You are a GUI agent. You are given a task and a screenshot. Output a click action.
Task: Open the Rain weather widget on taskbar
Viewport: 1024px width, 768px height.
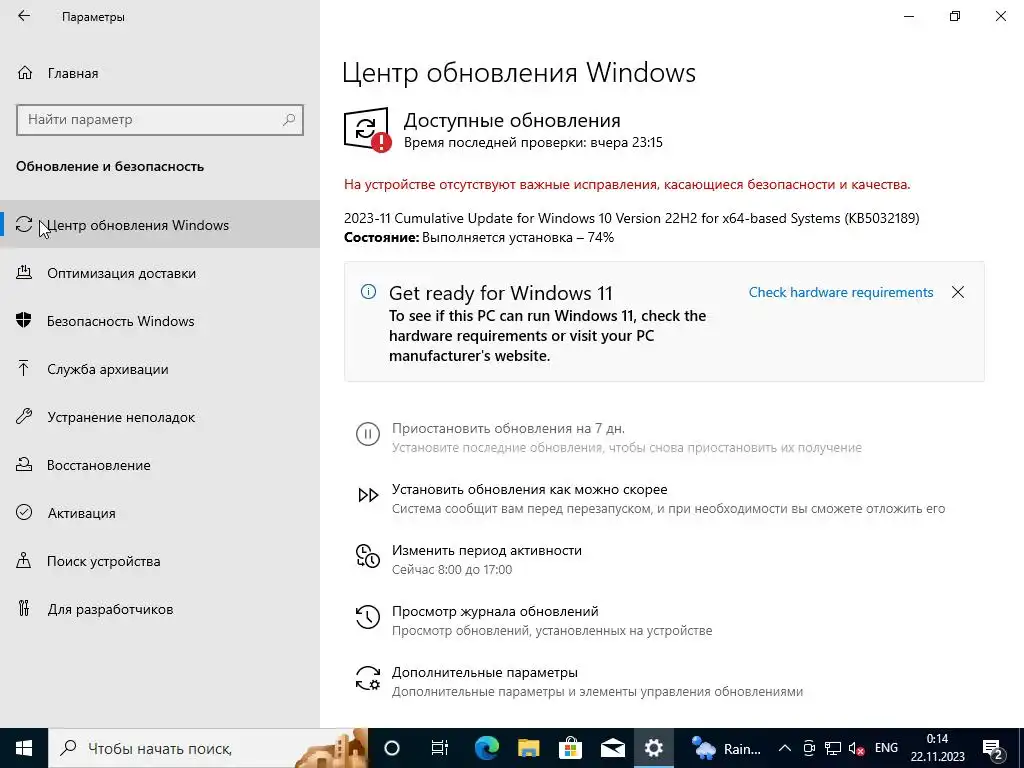point(726,748)
